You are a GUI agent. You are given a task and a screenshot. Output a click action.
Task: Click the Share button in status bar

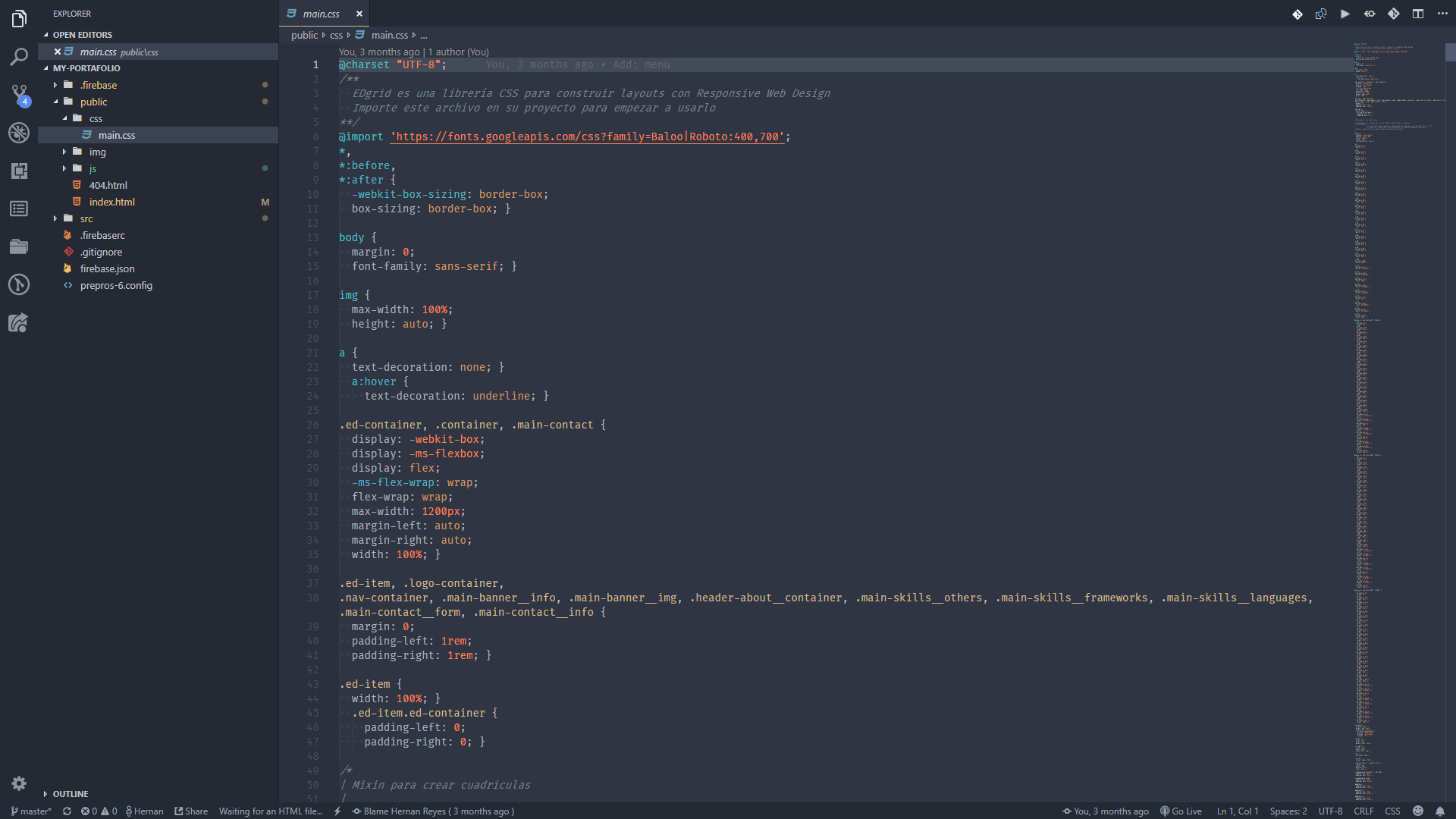coord(191,811)
